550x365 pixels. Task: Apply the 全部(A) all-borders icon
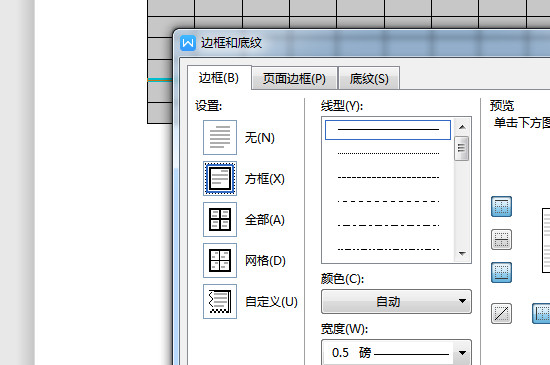(220, 219)
